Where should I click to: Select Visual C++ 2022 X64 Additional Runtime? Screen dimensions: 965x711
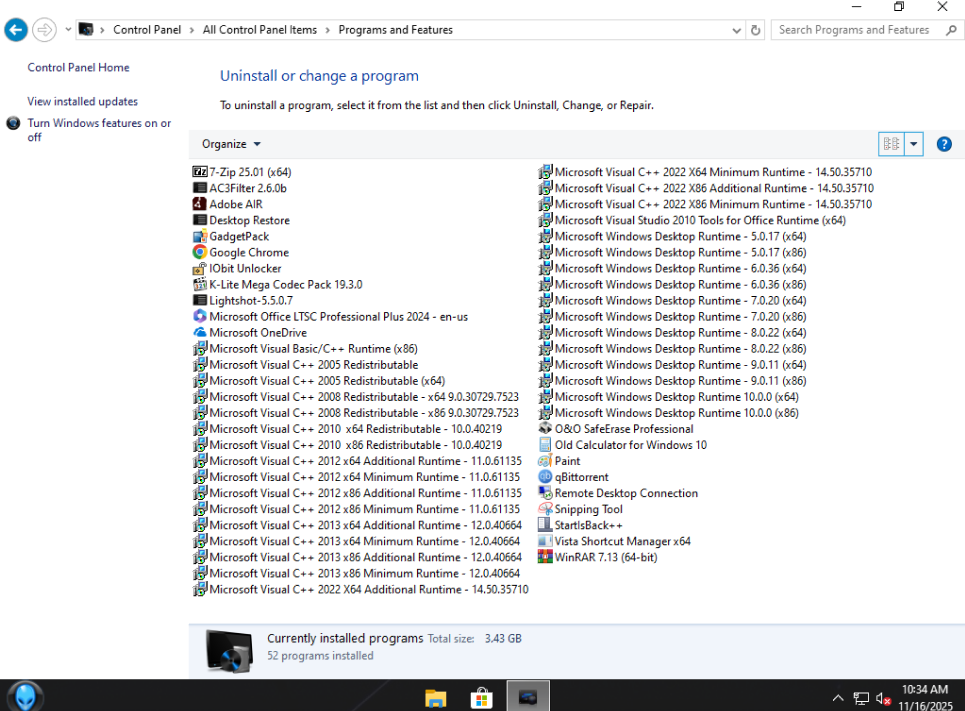tap(361, 589)
